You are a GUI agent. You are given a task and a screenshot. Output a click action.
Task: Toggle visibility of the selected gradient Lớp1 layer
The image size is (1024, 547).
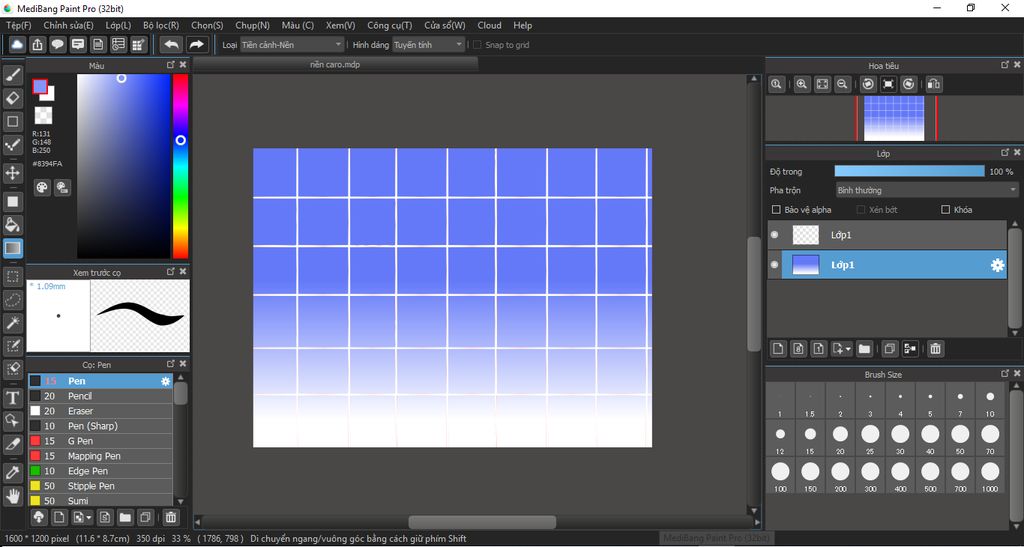tap(775, 265)
